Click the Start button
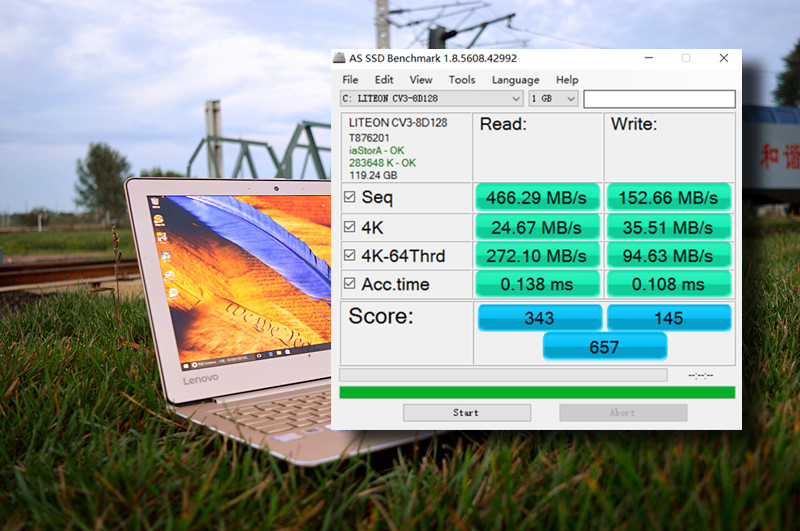 click(467, 413)
